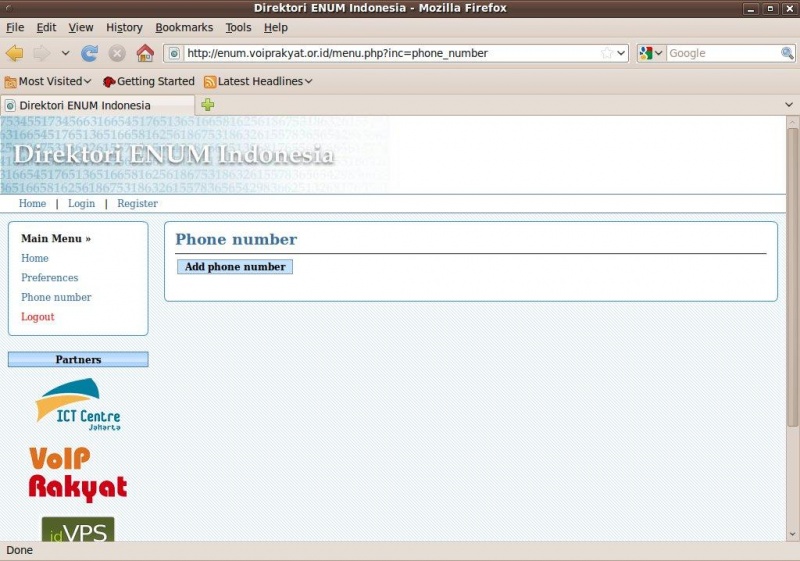800x561 pixels.
Task: Open the Google search engine selector
Action: point(651,53)
